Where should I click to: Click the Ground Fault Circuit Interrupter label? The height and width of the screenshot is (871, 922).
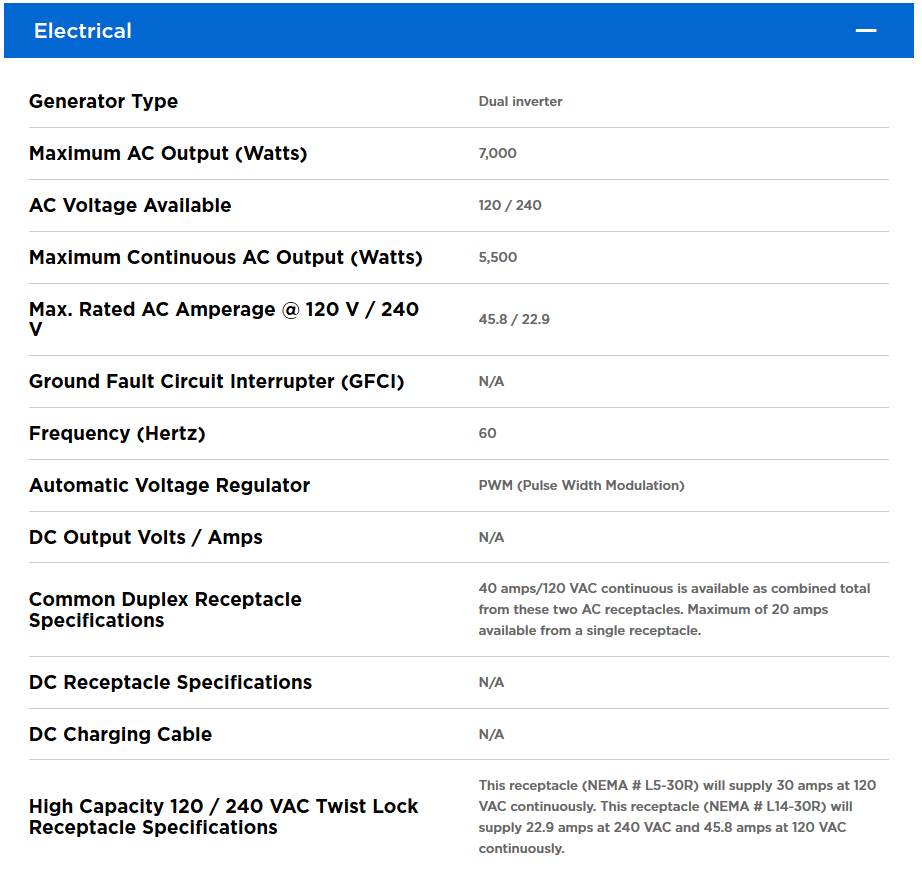216,382
